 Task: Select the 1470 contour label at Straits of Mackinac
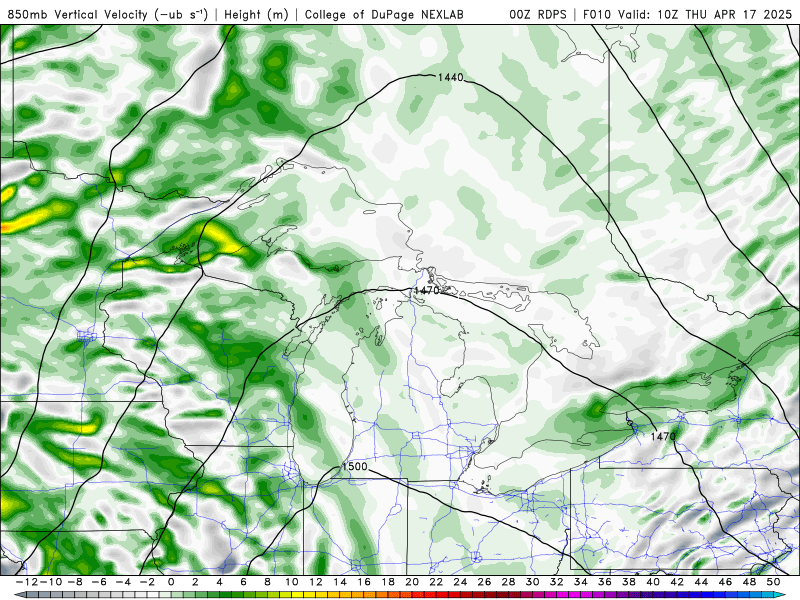(427, 290)
